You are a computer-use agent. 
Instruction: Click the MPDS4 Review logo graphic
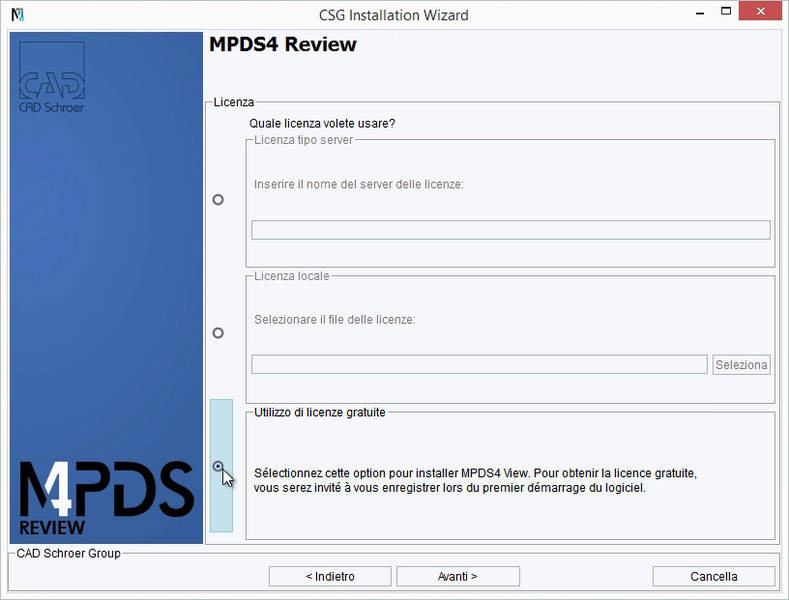point(106,498)
